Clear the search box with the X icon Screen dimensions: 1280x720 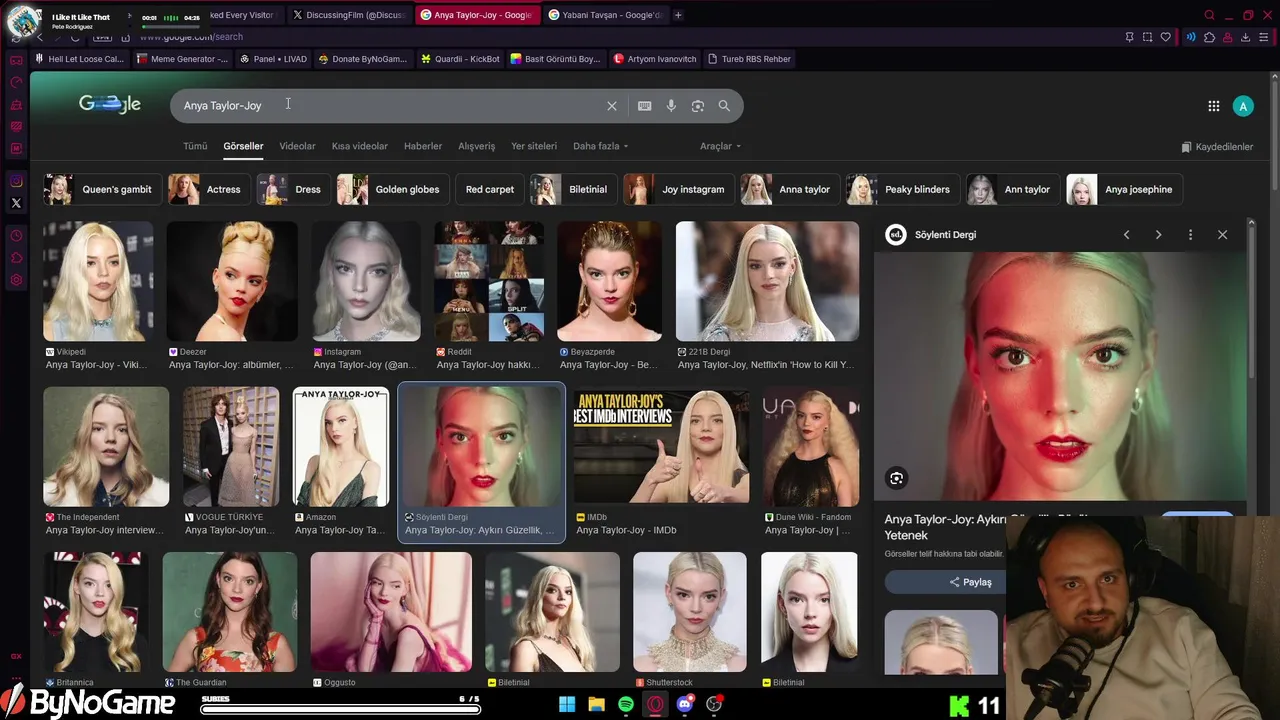pyautogui.click(x=612, y=106)
